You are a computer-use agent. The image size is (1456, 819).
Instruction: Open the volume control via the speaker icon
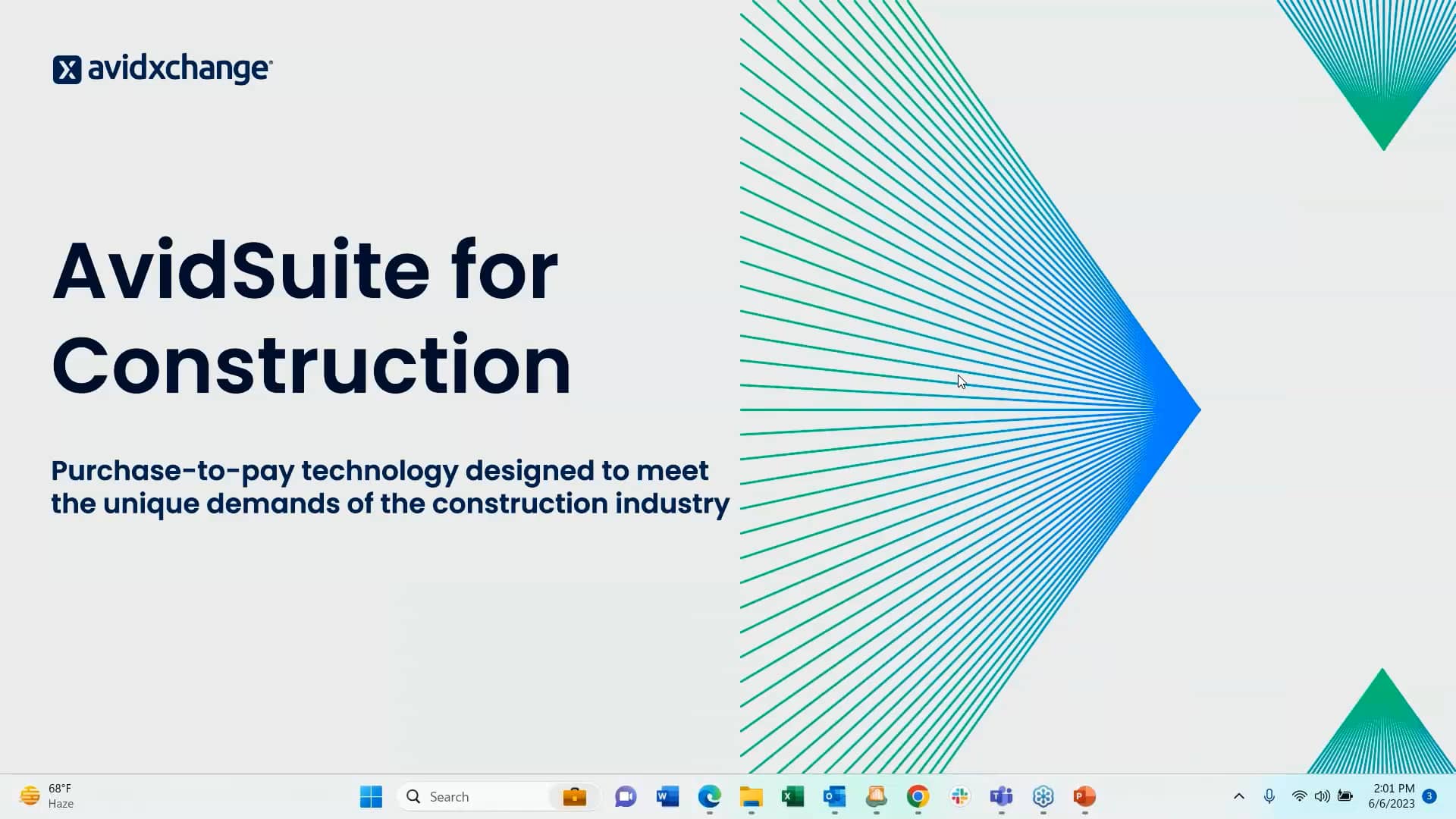tap(1323, 796)
